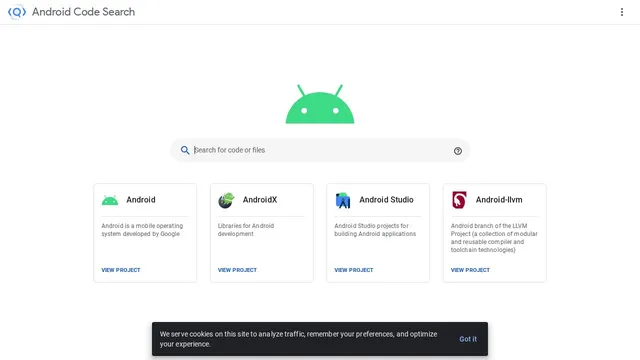Click the Android-llvm dragon icon
This screenshot has width=640, height=360.
[459, 200]
